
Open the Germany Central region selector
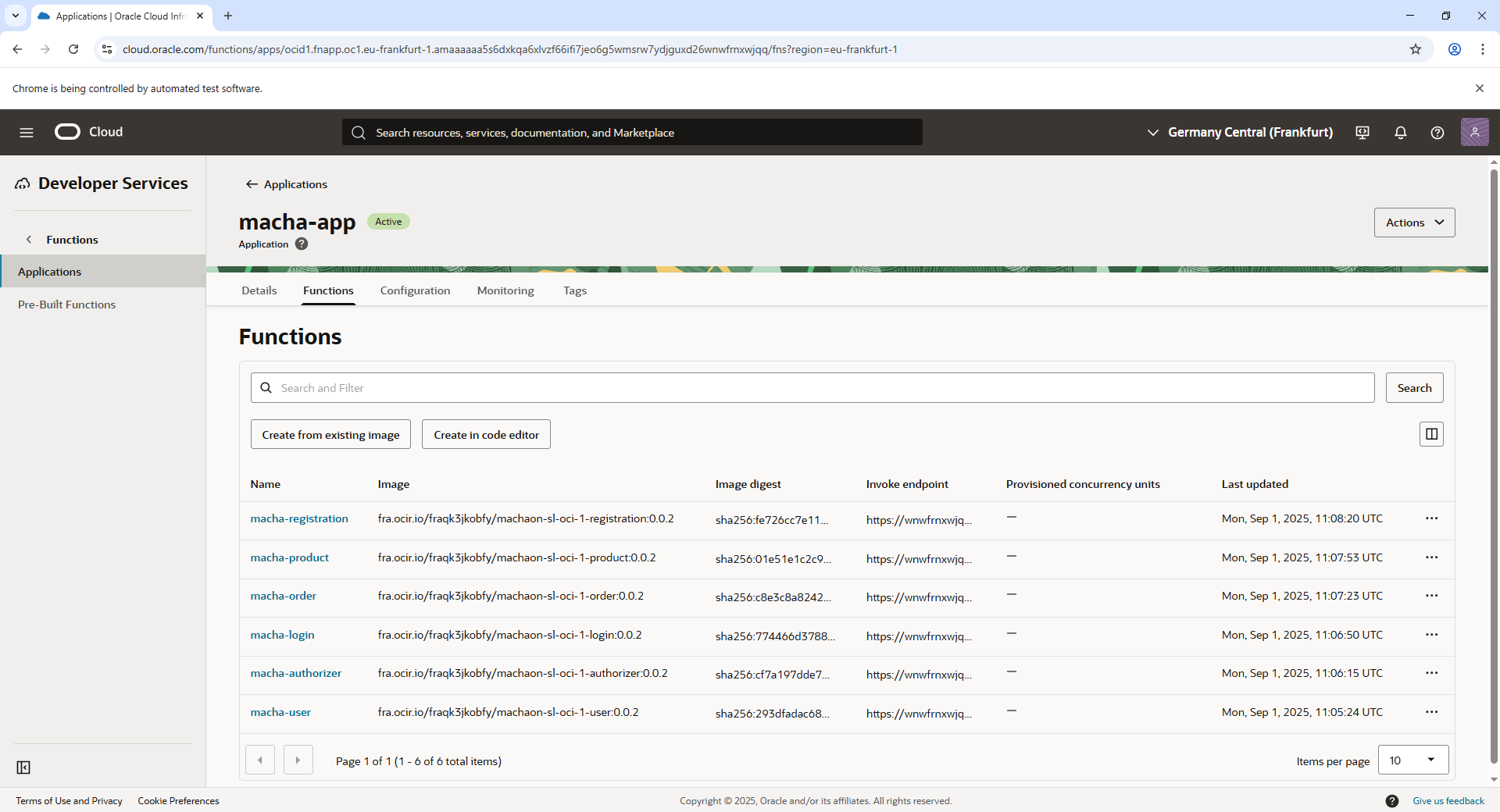coord(1240,133)
